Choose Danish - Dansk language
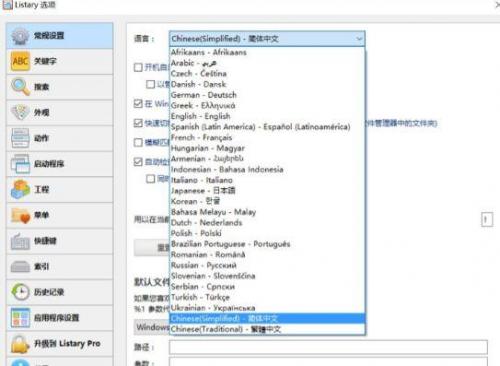The image size is (500, 366). click(267, 84)
